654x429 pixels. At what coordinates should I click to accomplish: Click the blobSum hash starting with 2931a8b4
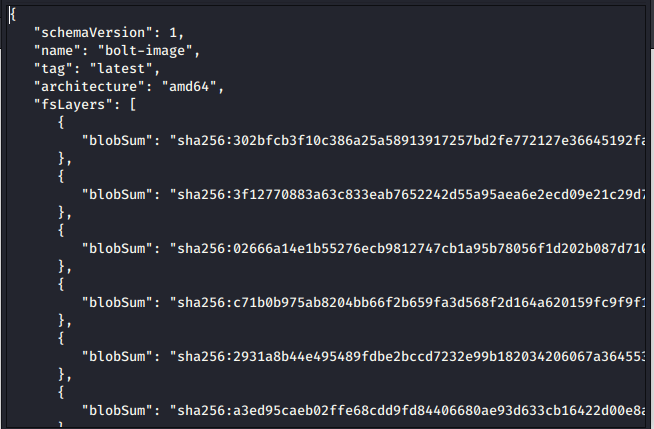click(x=410, y=355)
